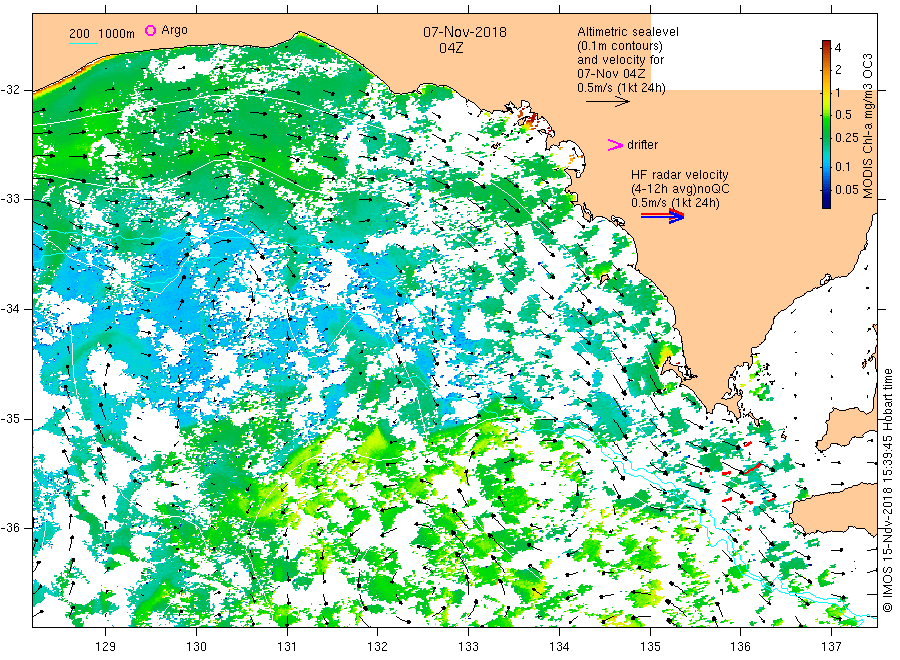The width and height of the screenshot is (900, 660).
Task: Click the '135' longitude axis label
Action: (650, 647)
